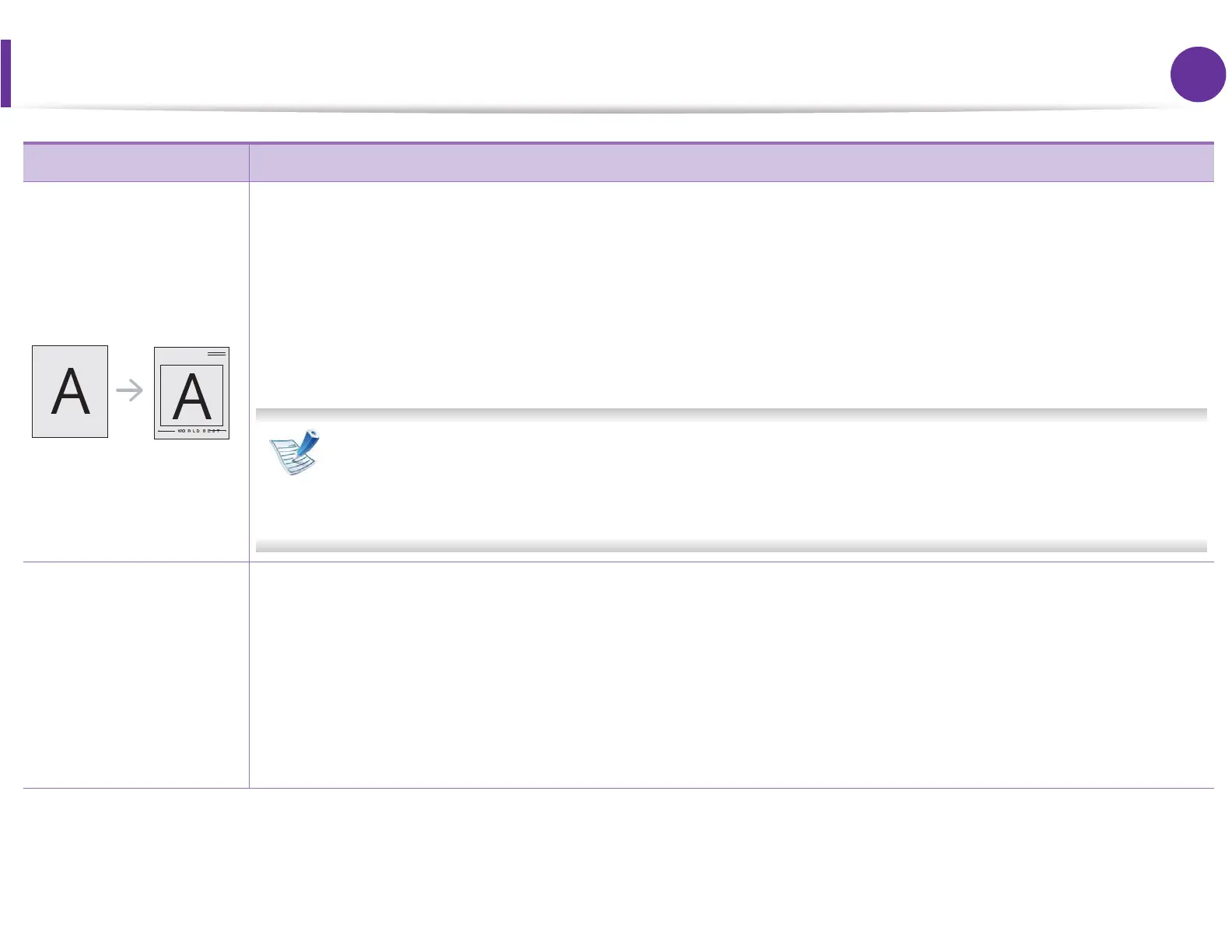
Task: Click the empty second-row left cell
Action: (136, 675)
